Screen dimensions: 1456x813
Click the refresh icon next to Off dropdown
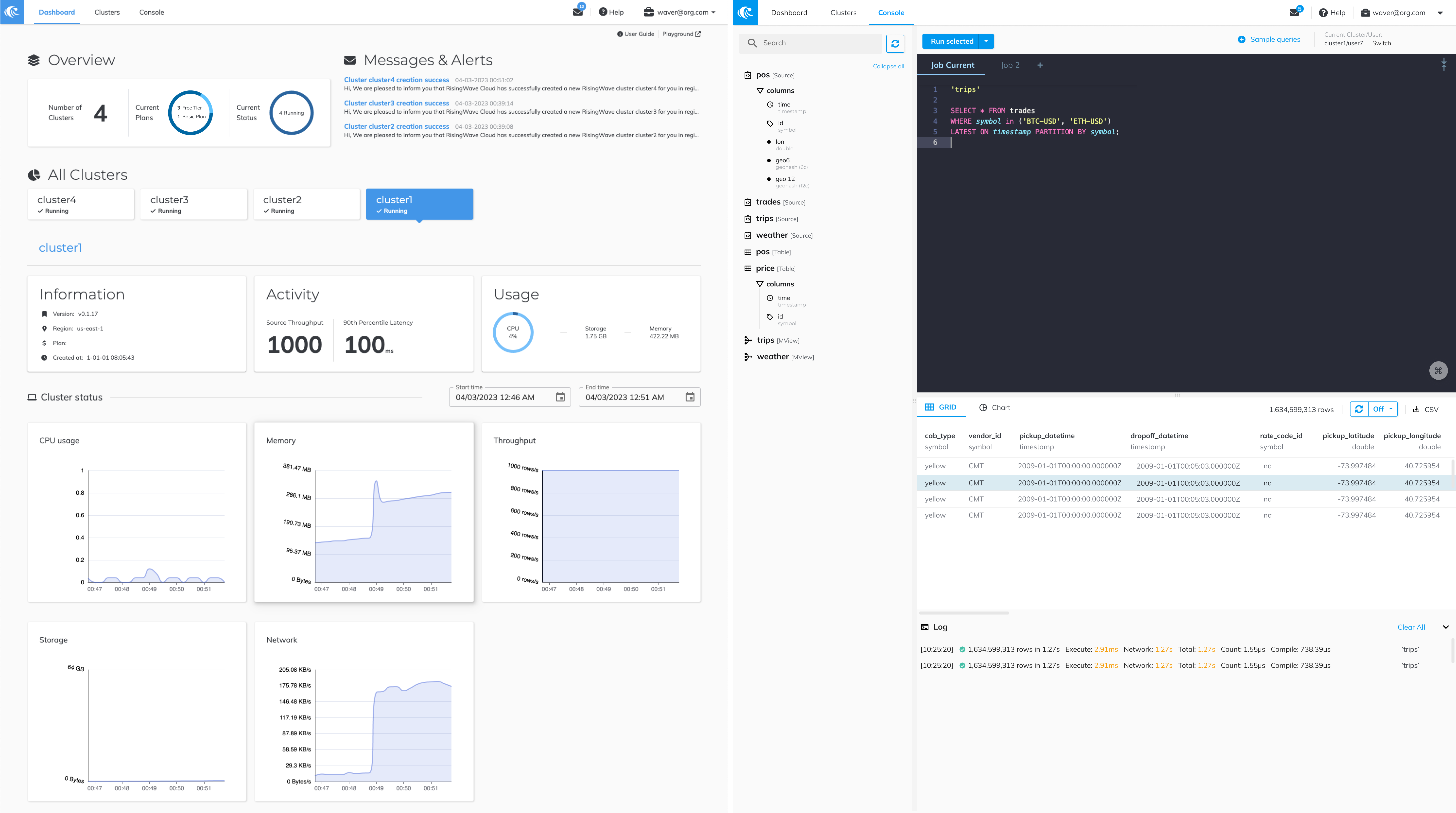pyautogui.click(x=1359, y=409)
